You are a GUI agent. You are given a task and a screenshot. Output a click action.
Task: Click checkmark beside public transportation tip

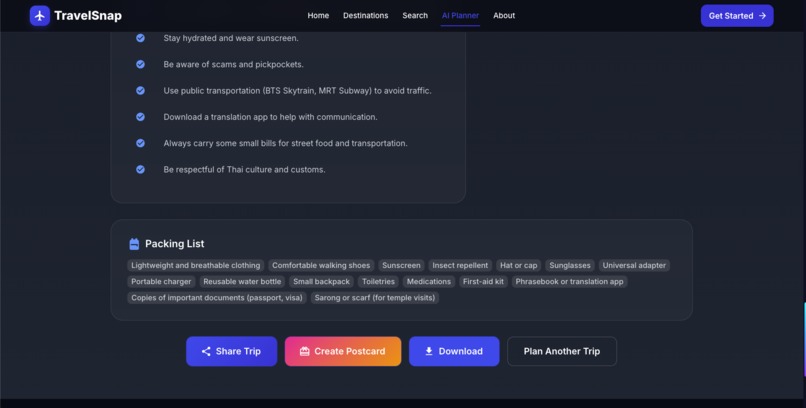click(140, 90)
